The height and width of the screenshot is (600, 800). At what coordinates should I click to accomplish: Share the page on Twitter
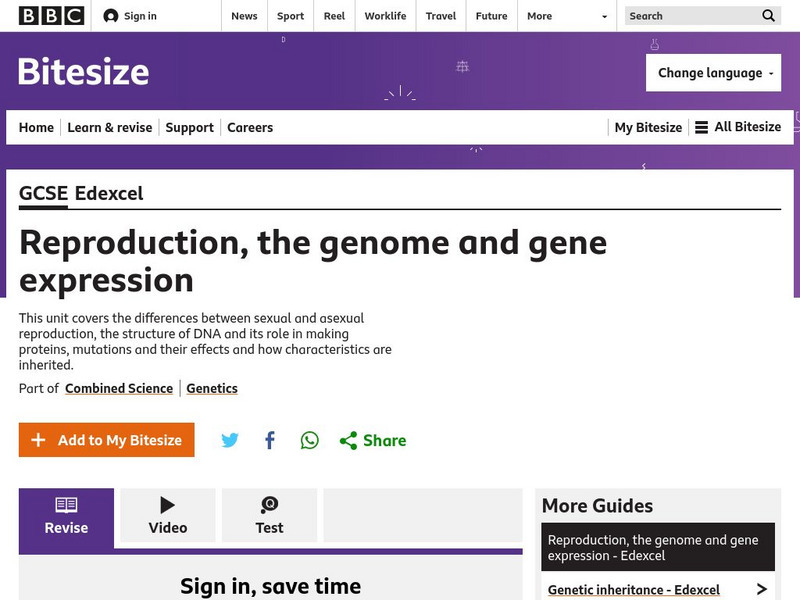coord(230,440)
